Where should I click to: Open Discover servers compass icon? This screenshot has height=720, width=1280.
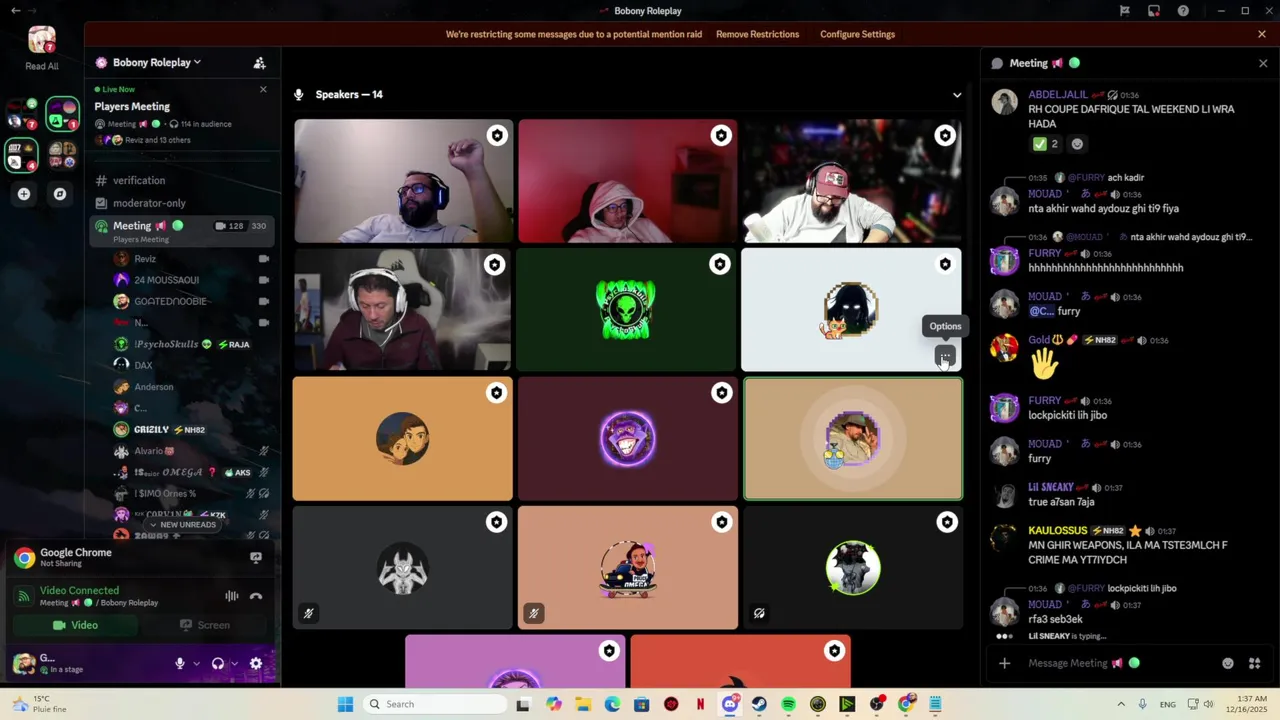tap(60, 194)
